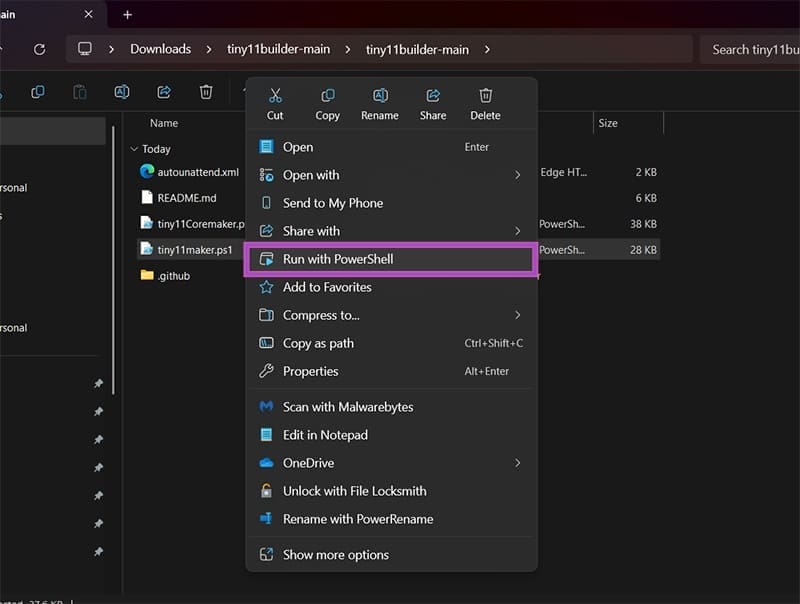The image size is (800, 604).
Task: Click the refresh icon beside address bar
Action: pos(40,49)
